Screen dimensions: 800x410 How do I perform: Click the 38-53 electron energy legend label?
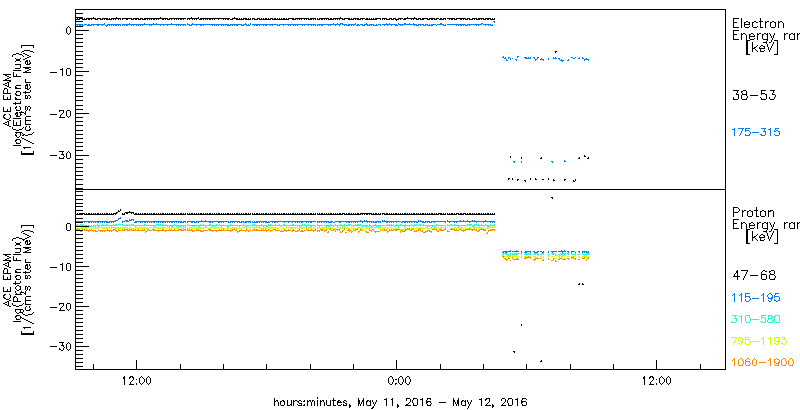(754, 95)
